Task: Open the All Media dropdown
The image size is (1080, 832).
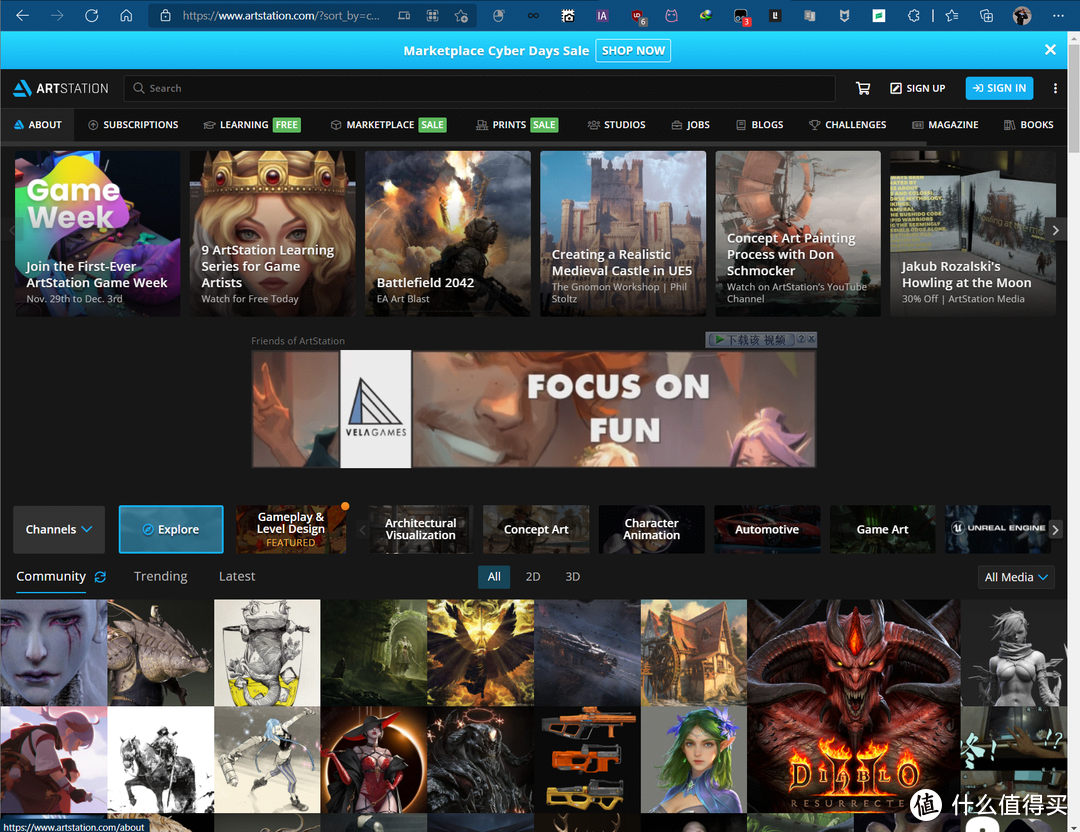Action: 1016,577
